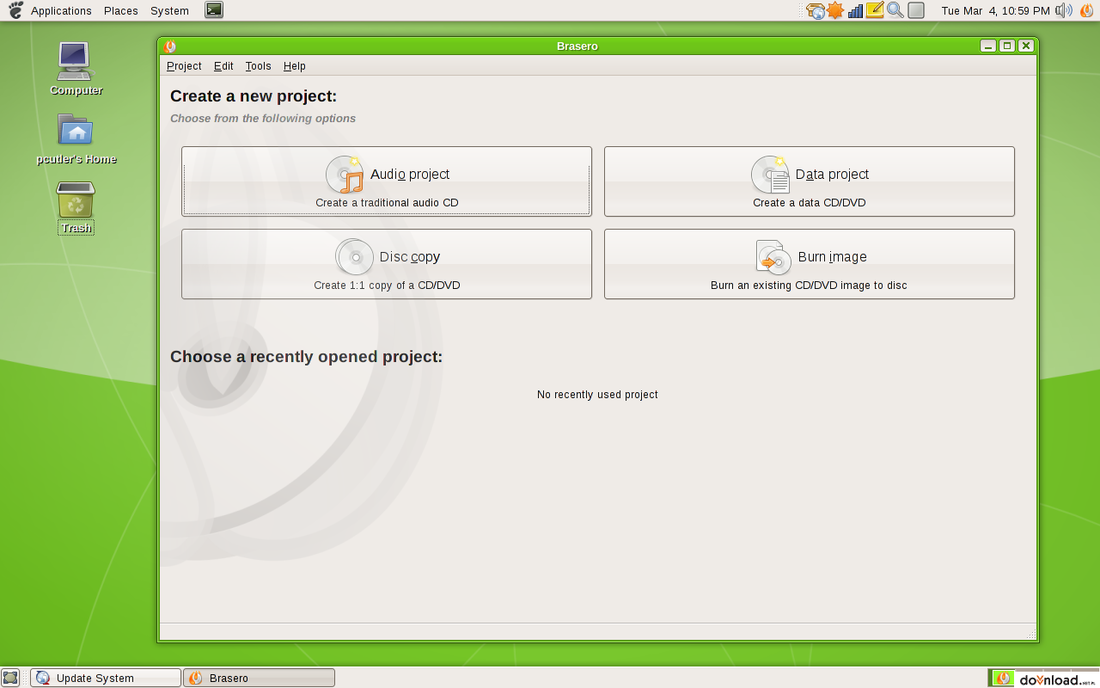This screenshot has width=1100, height=688.
Task: Start a Disc copy project
Action: 387,264
